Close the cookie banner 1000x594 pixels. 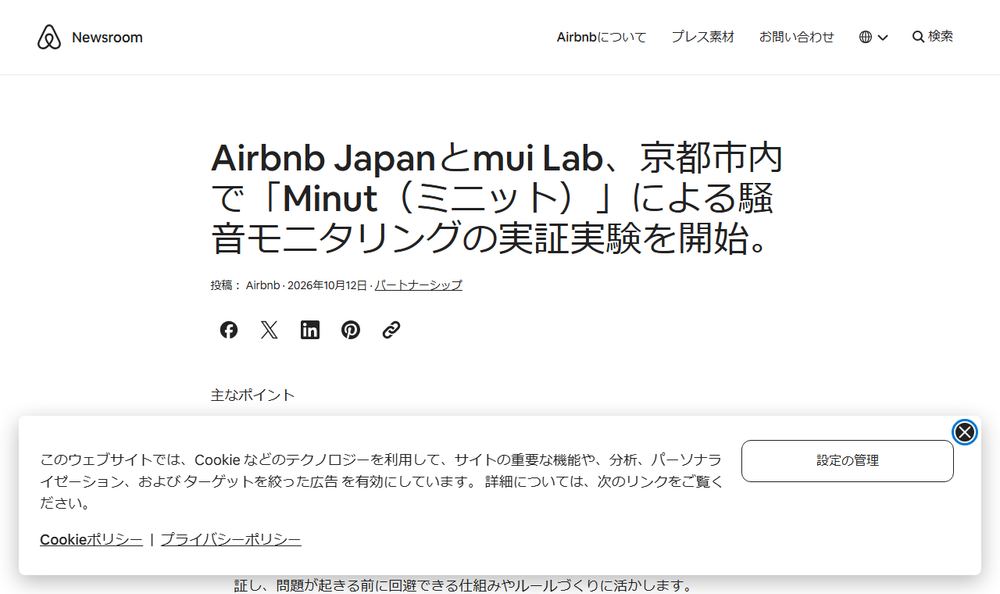click(965, 433)
